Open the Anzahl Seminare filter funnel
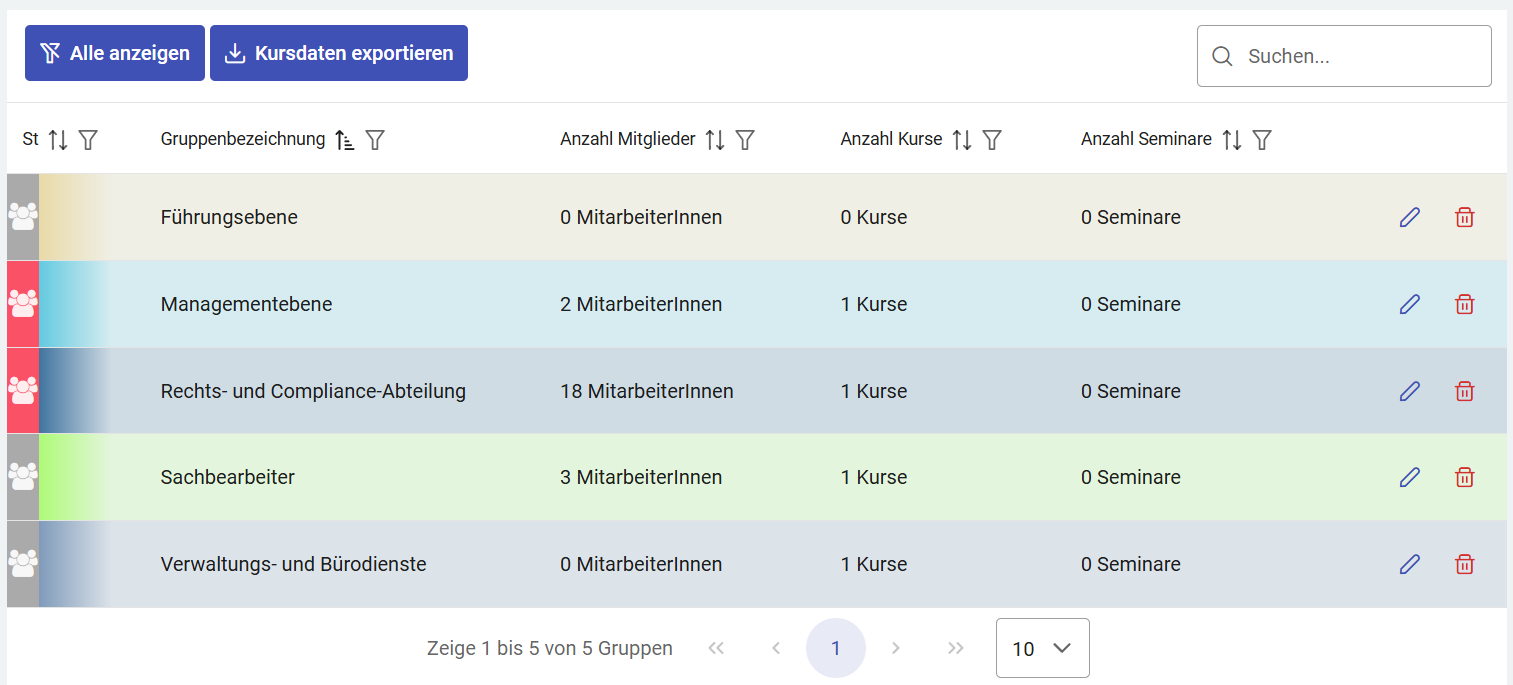The height and width of the screenshot is (685, 1513). 1262,140
